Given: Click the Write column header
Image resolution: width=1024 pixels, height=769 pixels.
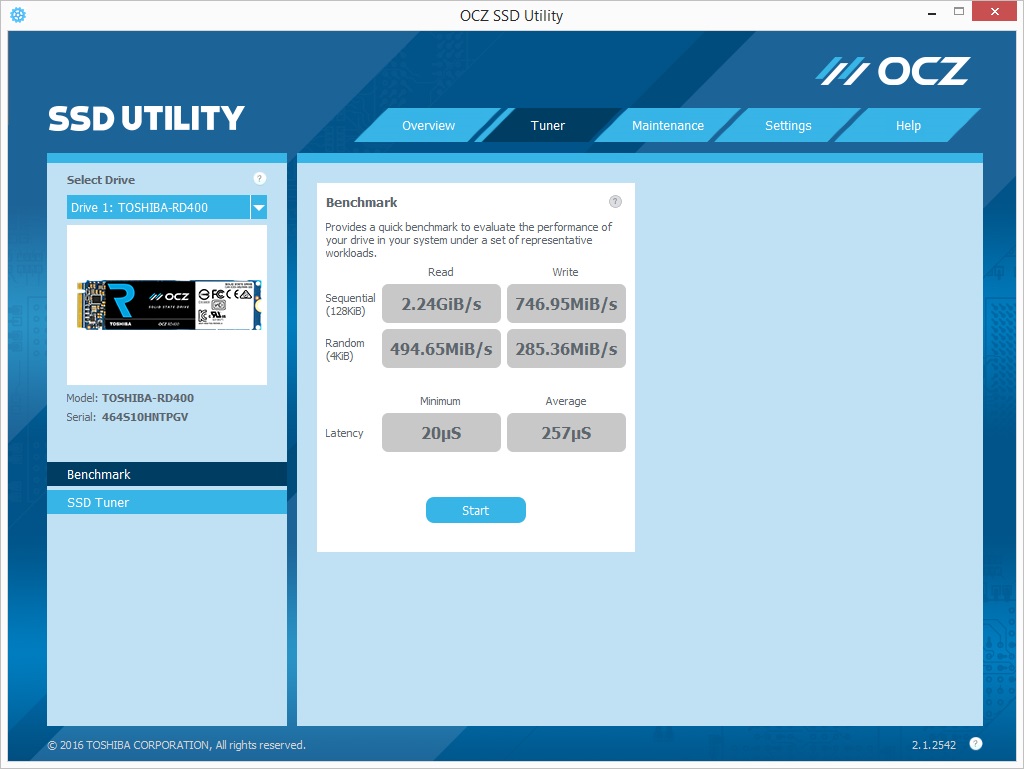Looking at the screenshot, I should click(x=566, y=272).
